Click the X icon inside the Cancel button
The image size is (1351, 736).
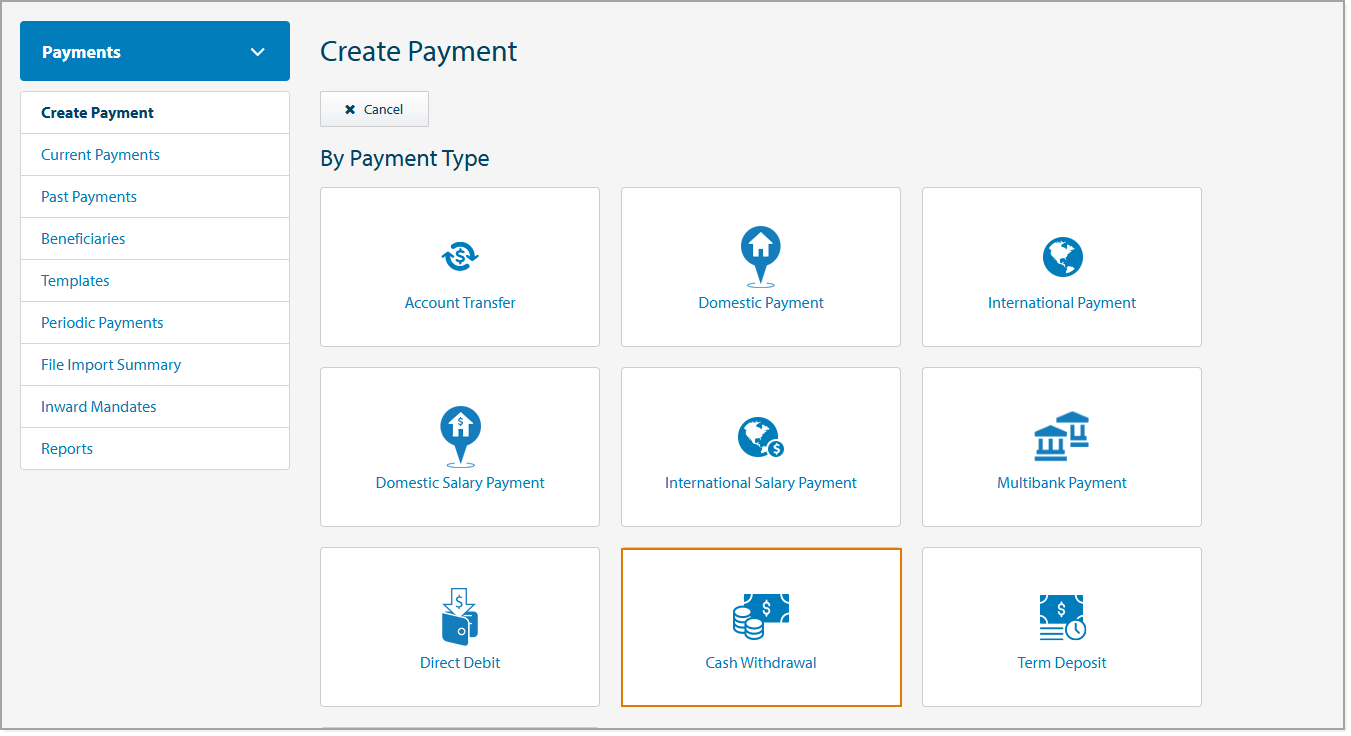[x=353, y=109]
